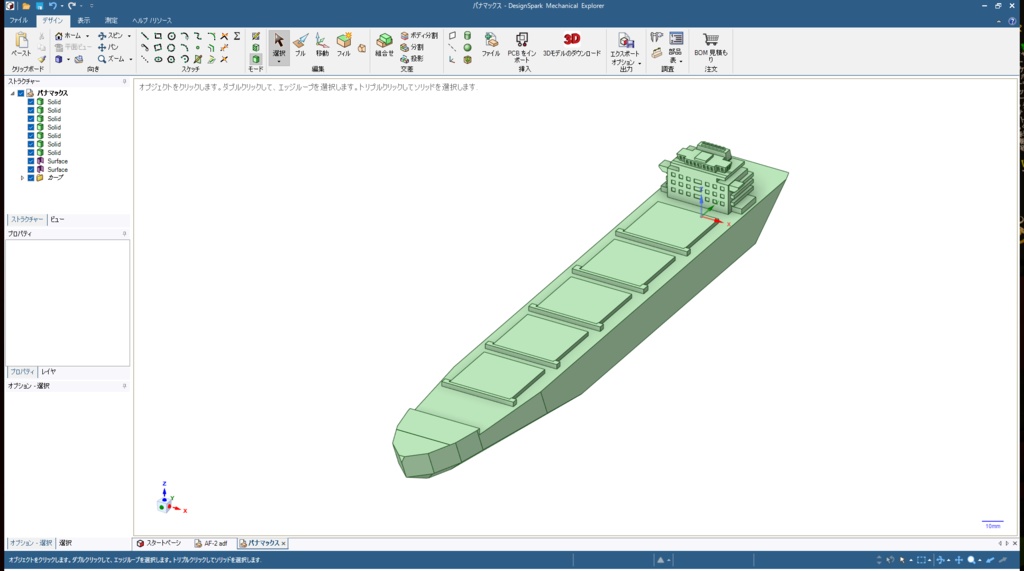Click the Shell icon beside フィル
1024x571 pixels.
point(362,48)
